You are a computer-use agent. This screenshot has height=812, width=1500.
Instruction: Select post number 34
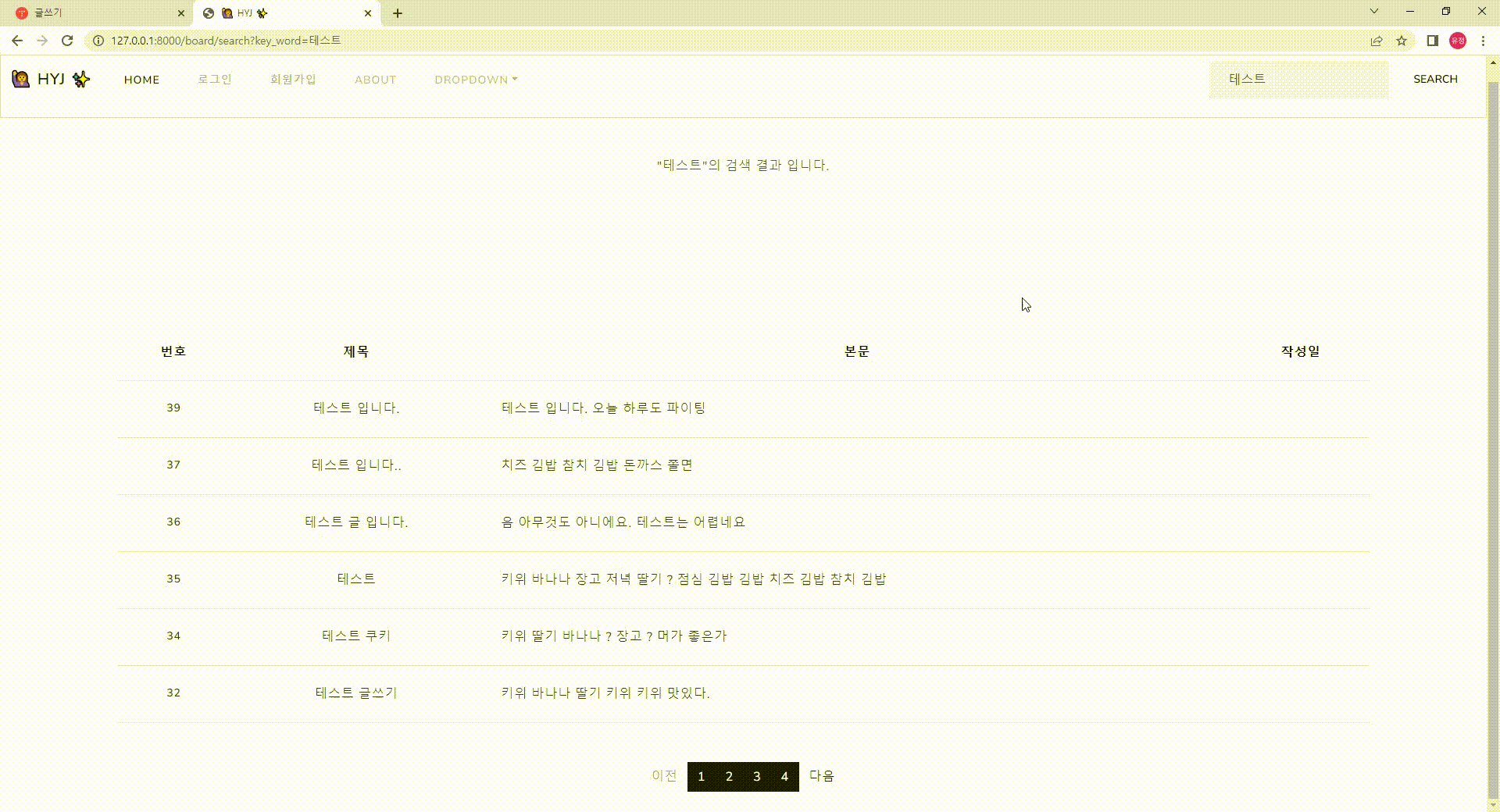coord(173,636)
